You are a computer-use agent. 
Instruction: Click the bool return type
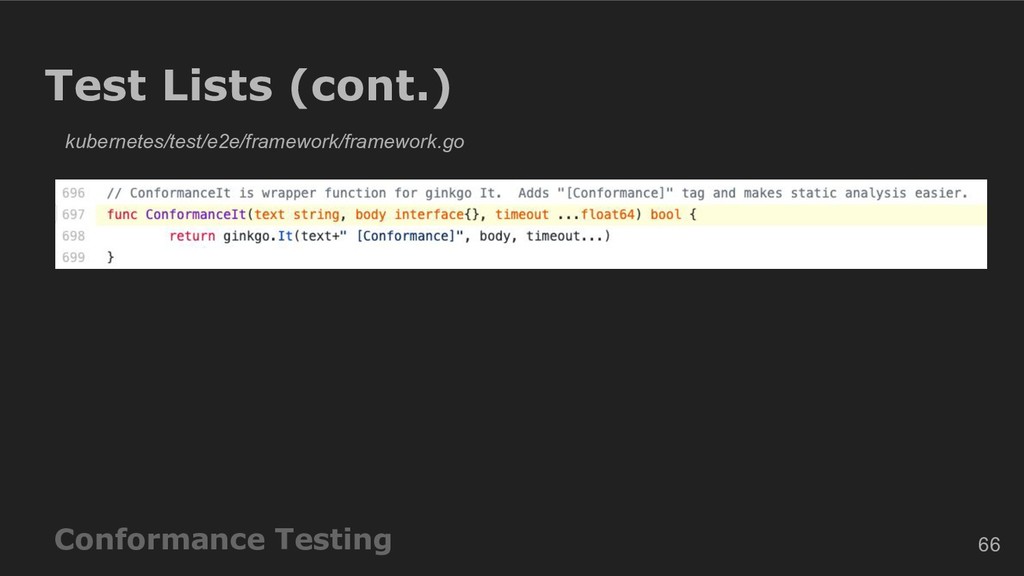pos(665,215)
